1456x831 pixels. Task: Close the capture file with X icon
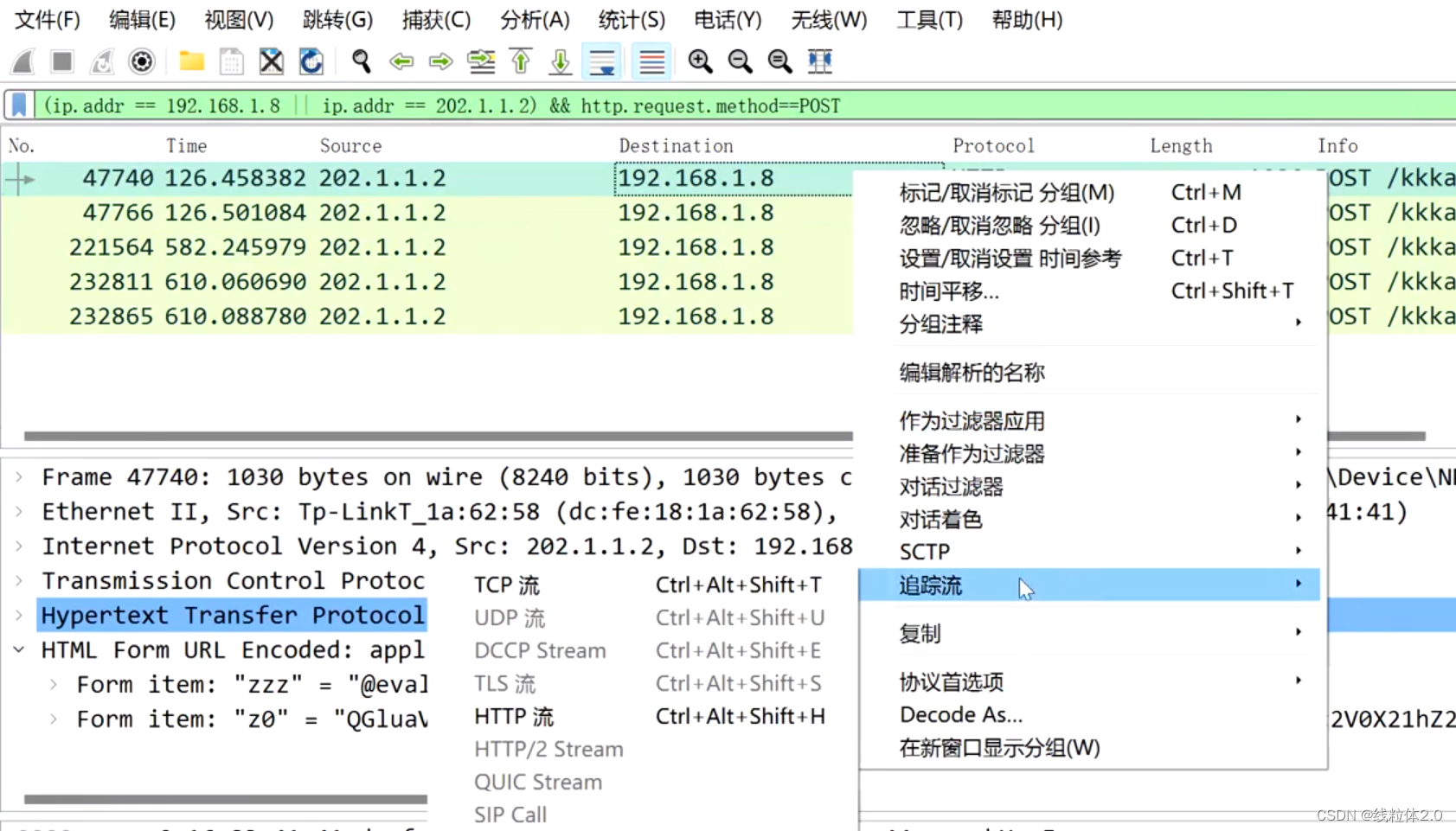[271, 61]
